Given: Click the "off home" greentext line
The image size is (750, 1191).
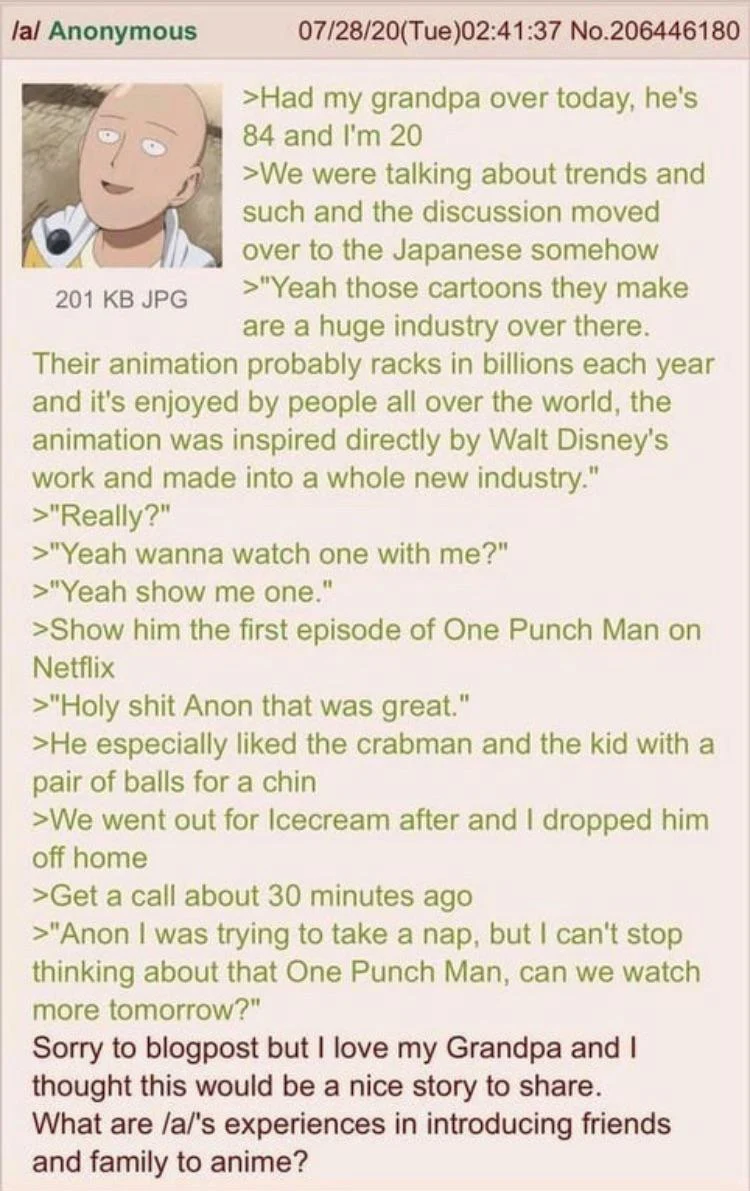Looking at the screenshot, I should pyautogui.click(x=90, y=858).
